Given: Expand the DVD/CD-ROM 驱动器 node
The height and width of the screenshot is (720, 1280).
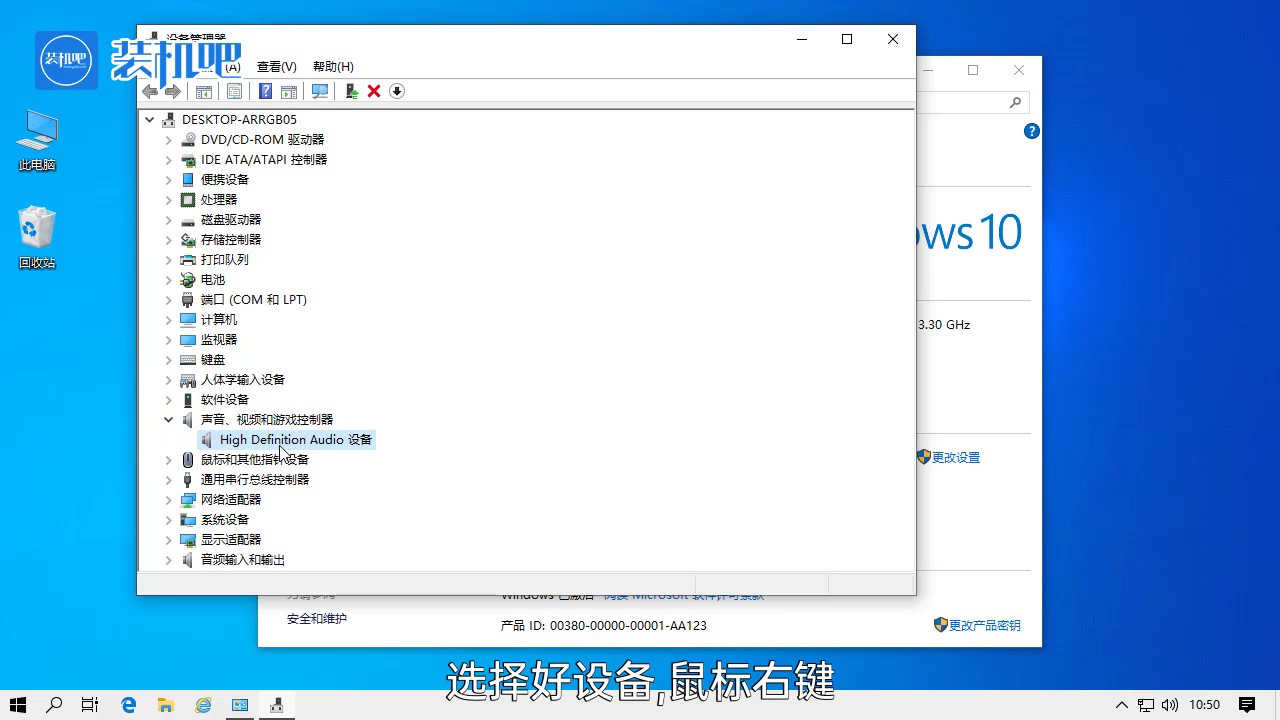Looking at the screenshot, I should coord(169,140).
